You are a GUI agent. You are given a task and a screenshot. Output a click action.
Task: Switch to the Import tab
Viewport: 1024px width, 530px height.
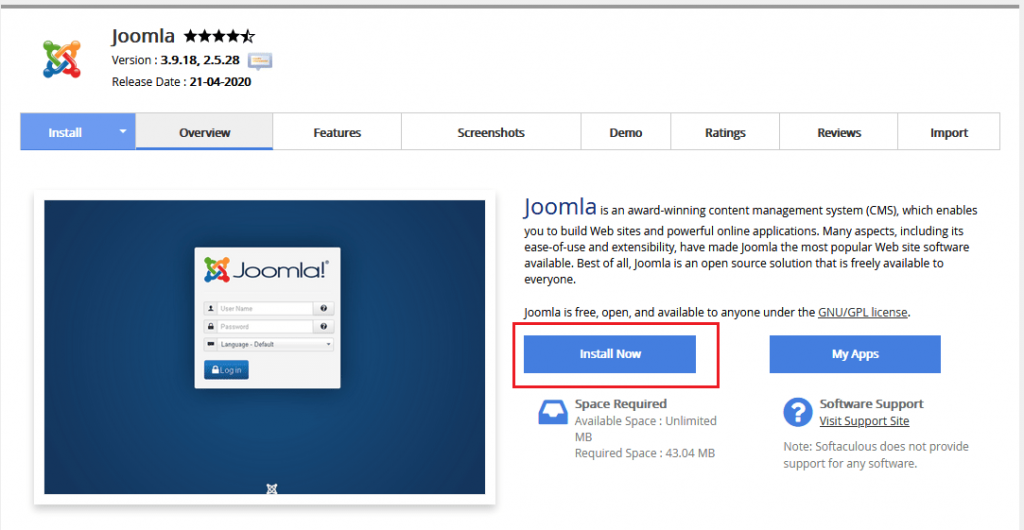click(x=948, y=132)
